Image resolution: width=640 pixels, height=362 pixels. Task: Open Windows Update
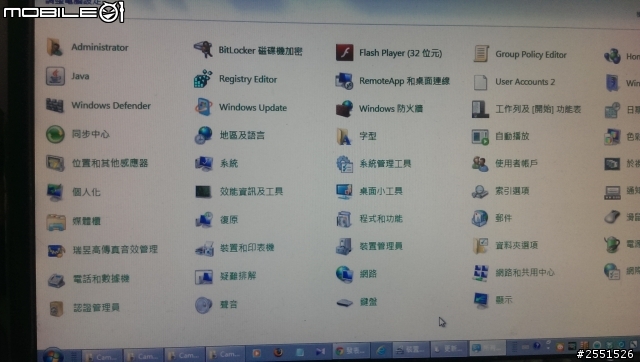click(x=241, y=108)
